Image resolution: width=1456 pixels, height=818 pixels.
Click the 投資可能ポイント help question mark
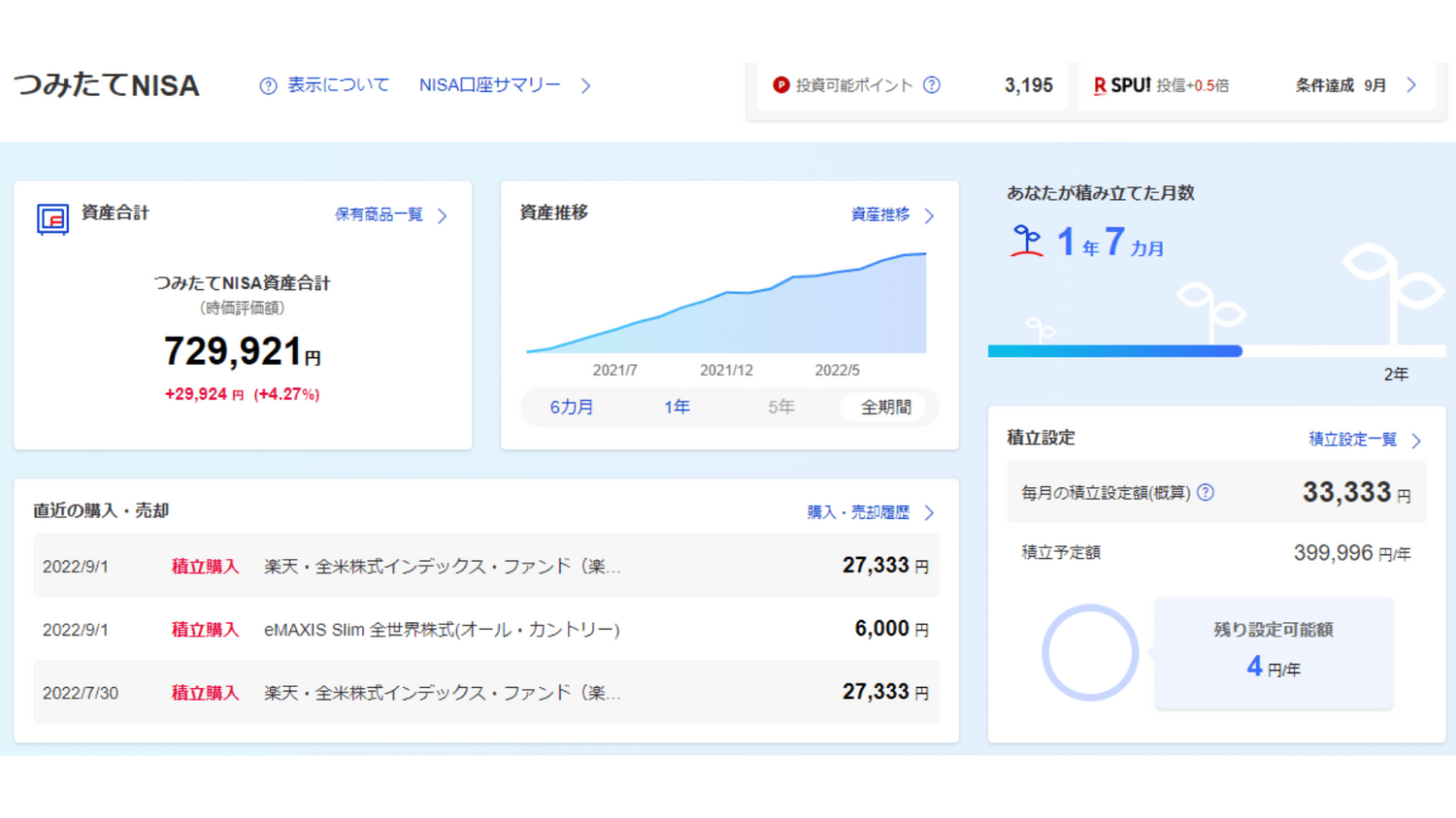932,85
